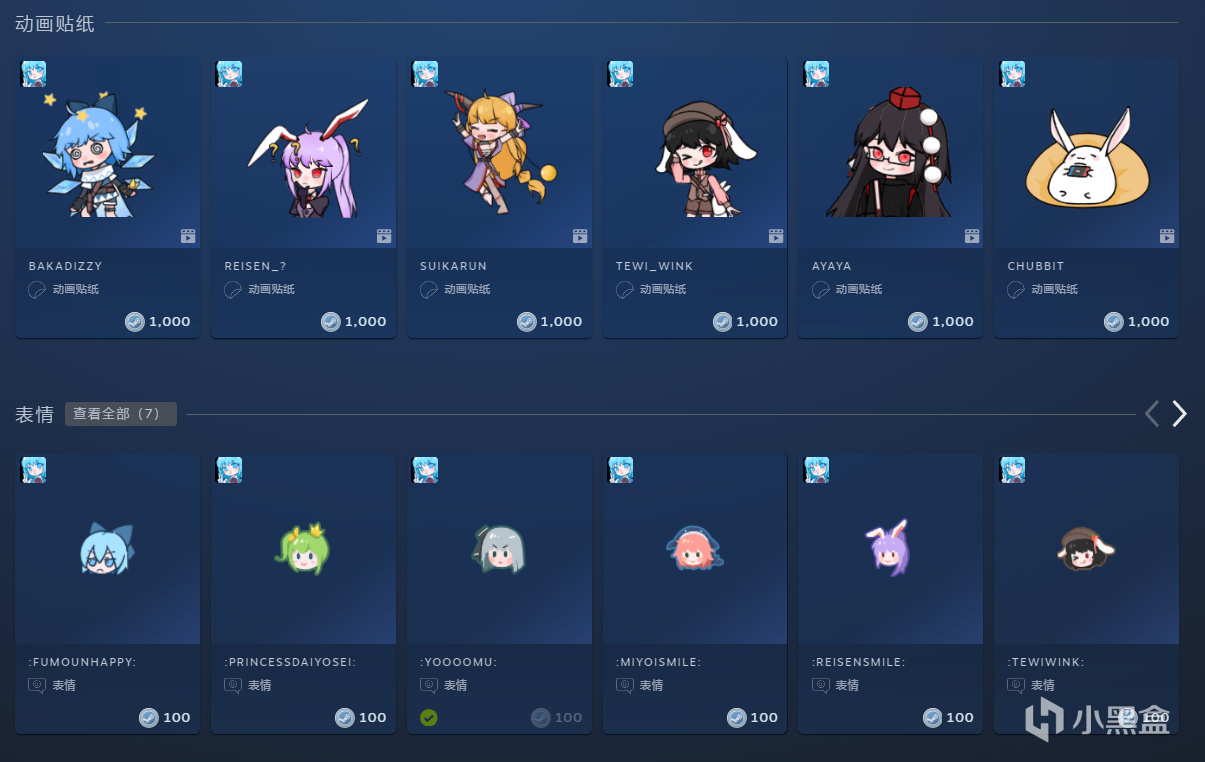This screenshot has width=1205, height=762.
Task: Open the :REISENSMILE: emoticon item
Action: click(x=890, y=593)
